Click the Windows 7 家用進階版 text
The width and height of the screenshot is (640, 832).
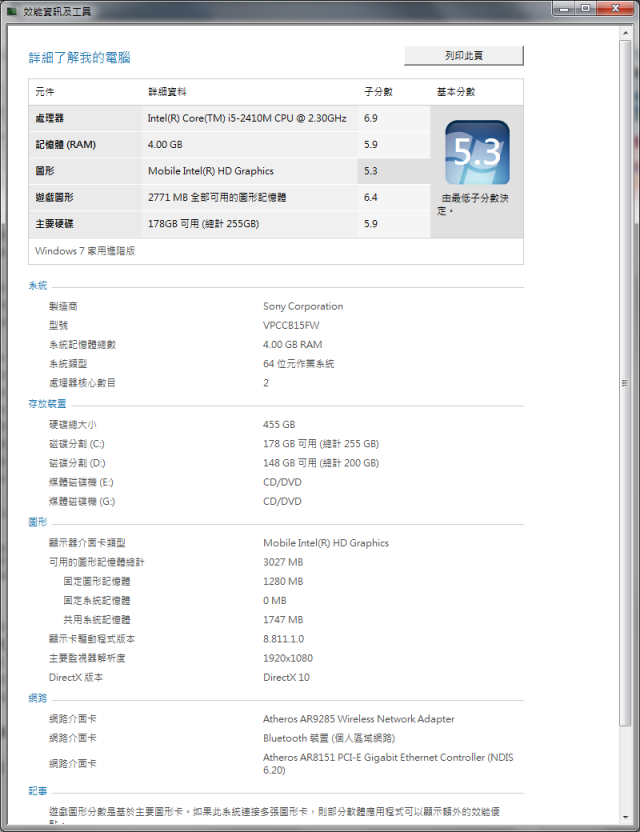[85, 250]
